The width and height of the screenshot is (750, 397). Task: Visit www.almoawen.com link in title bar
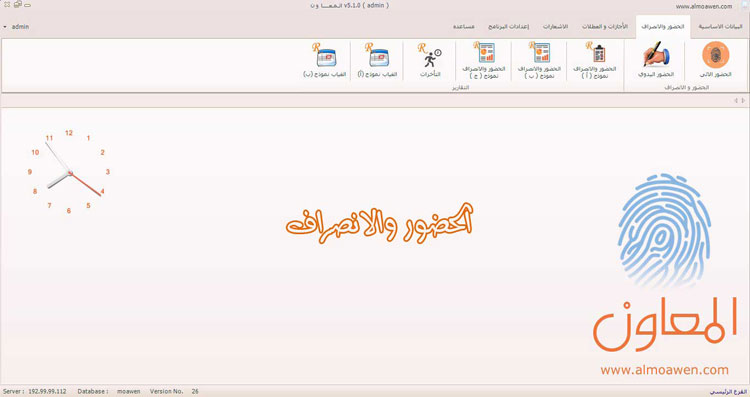(x=704, y=7)
